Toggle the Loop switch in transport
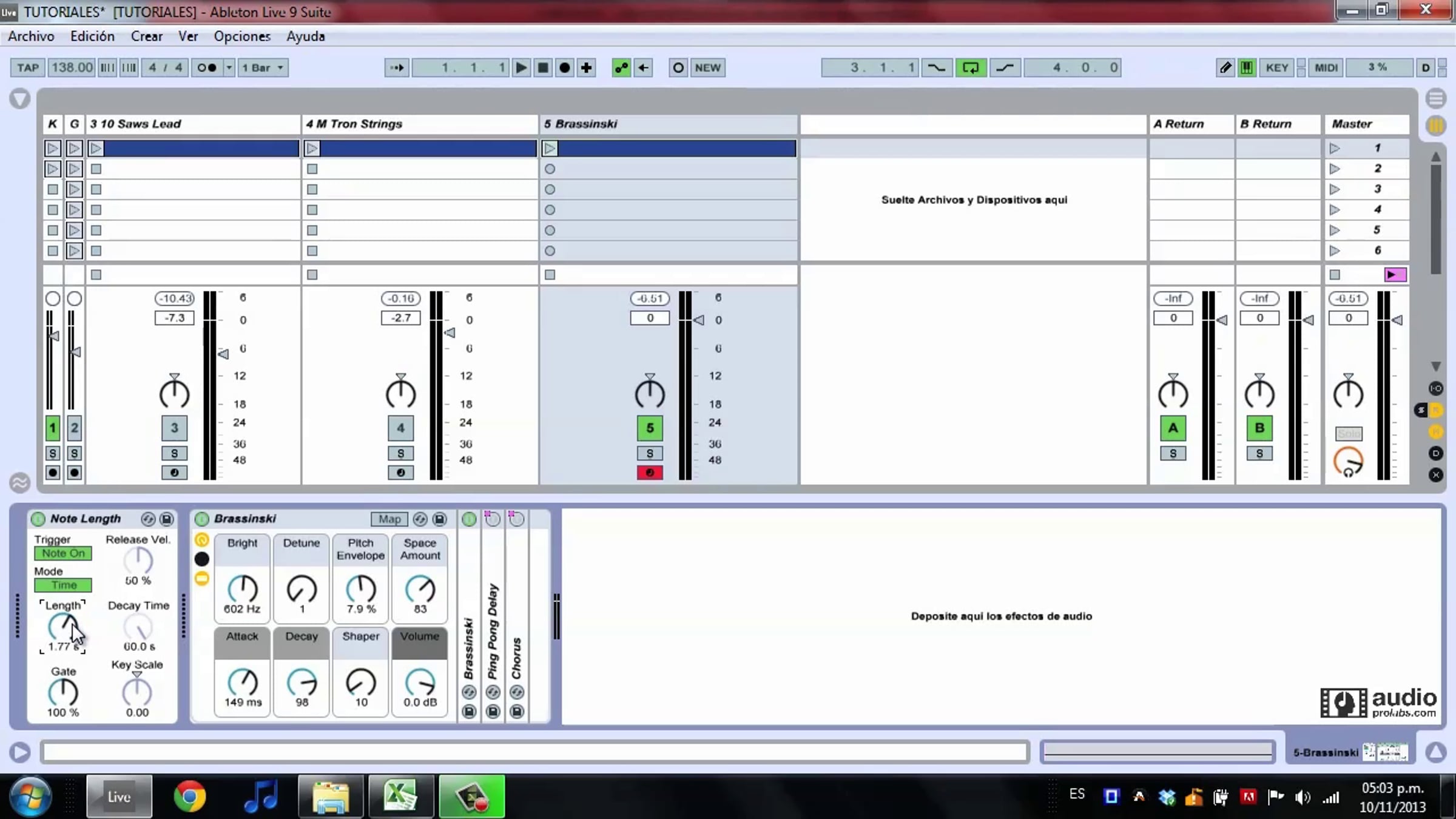The image size is (1456, 819). coord(970,67)
